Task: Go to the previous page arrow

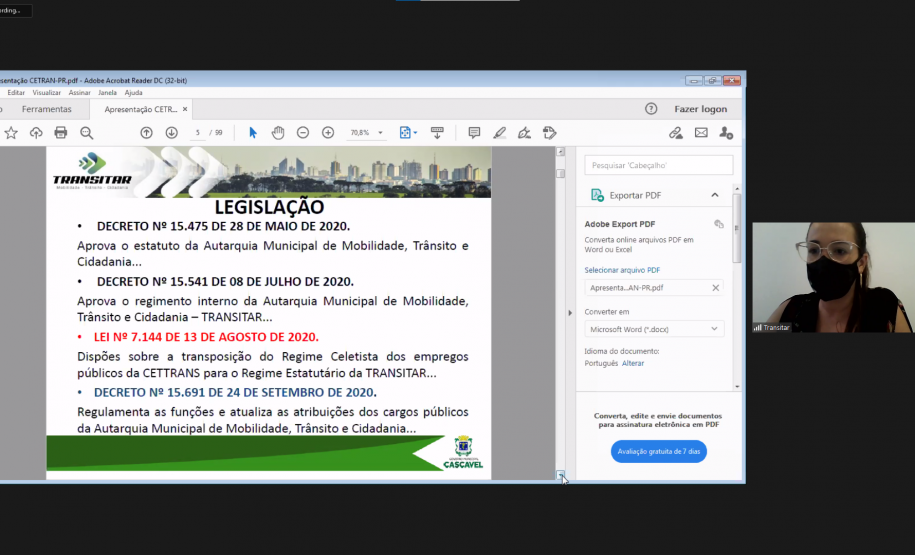Action: coord(146,133)
